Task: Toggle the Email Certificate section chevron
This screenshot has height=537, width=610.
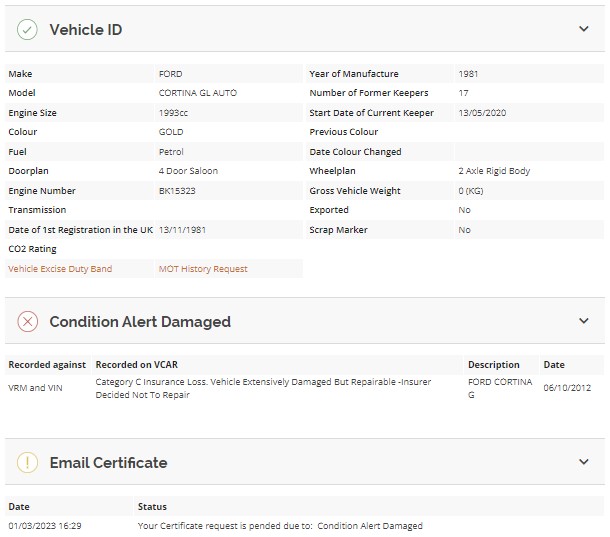Action: (x=584, y=462)
